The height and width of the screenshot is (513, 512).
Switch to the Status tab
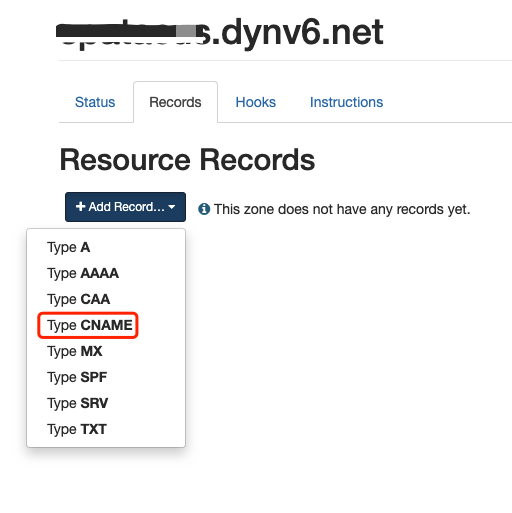click(95, 102)
